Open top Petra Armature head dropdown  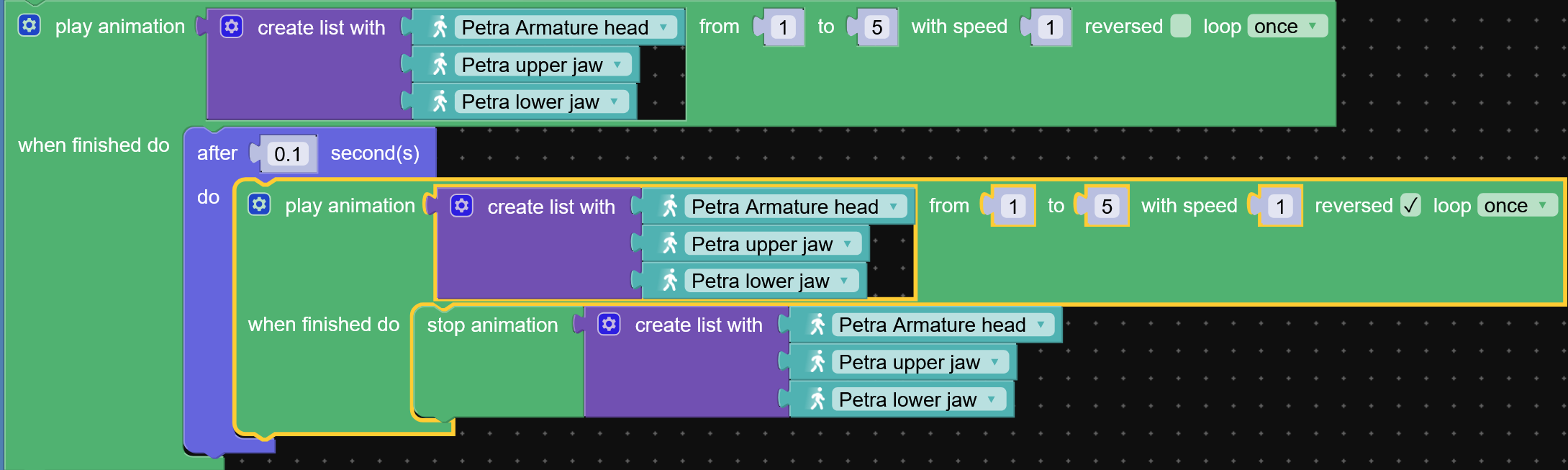tap(566, 27)
